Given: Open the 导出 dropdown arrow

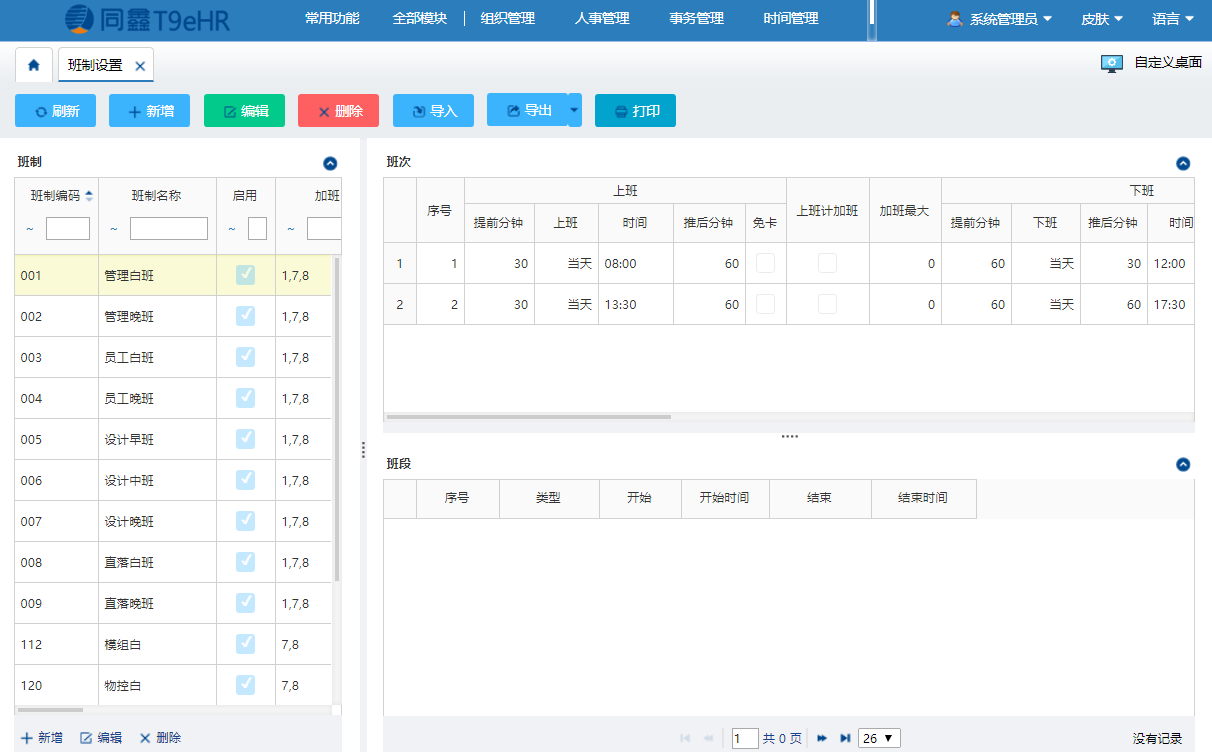Looking at the screenshot, I should [574, 110].
